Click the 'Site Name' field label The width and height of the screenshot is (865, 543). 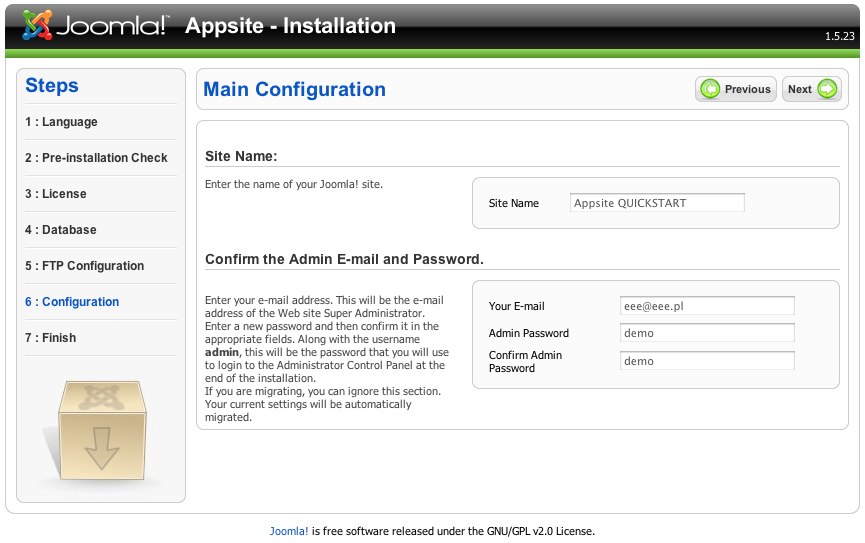coord(514,203)
